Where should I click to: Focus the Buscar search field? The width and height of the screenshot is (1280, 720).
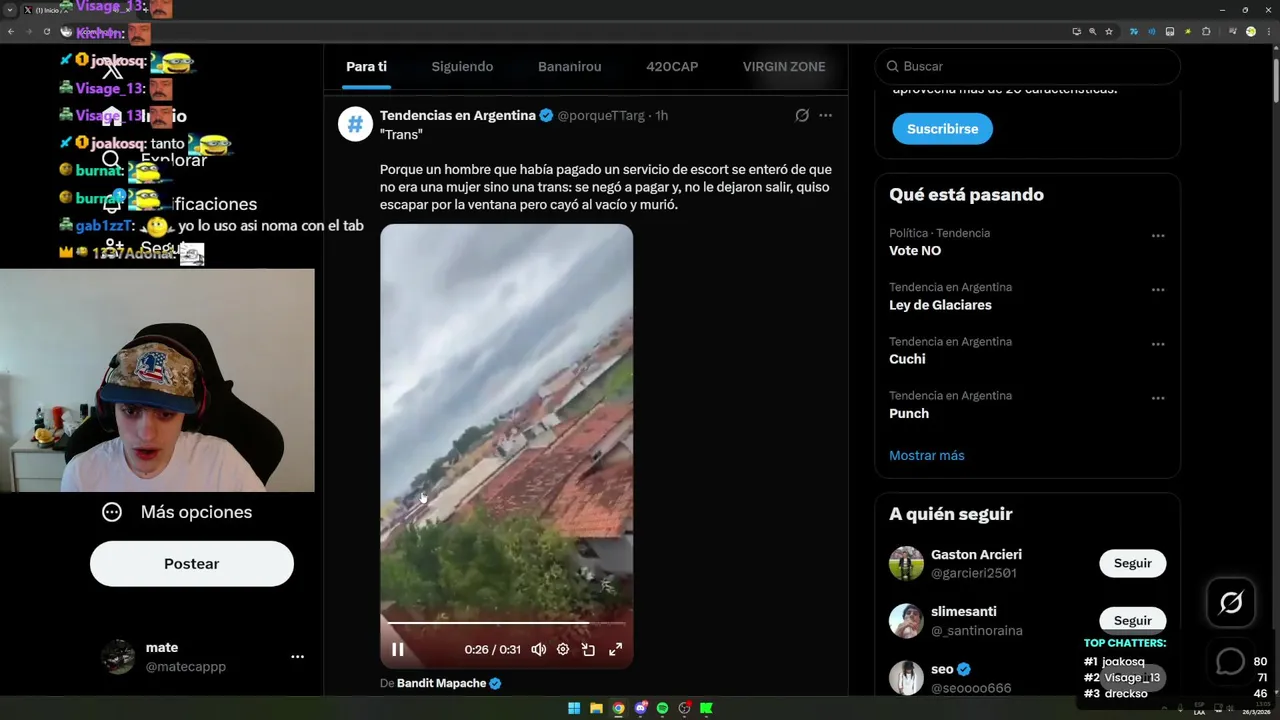(x=1028, y=66)
